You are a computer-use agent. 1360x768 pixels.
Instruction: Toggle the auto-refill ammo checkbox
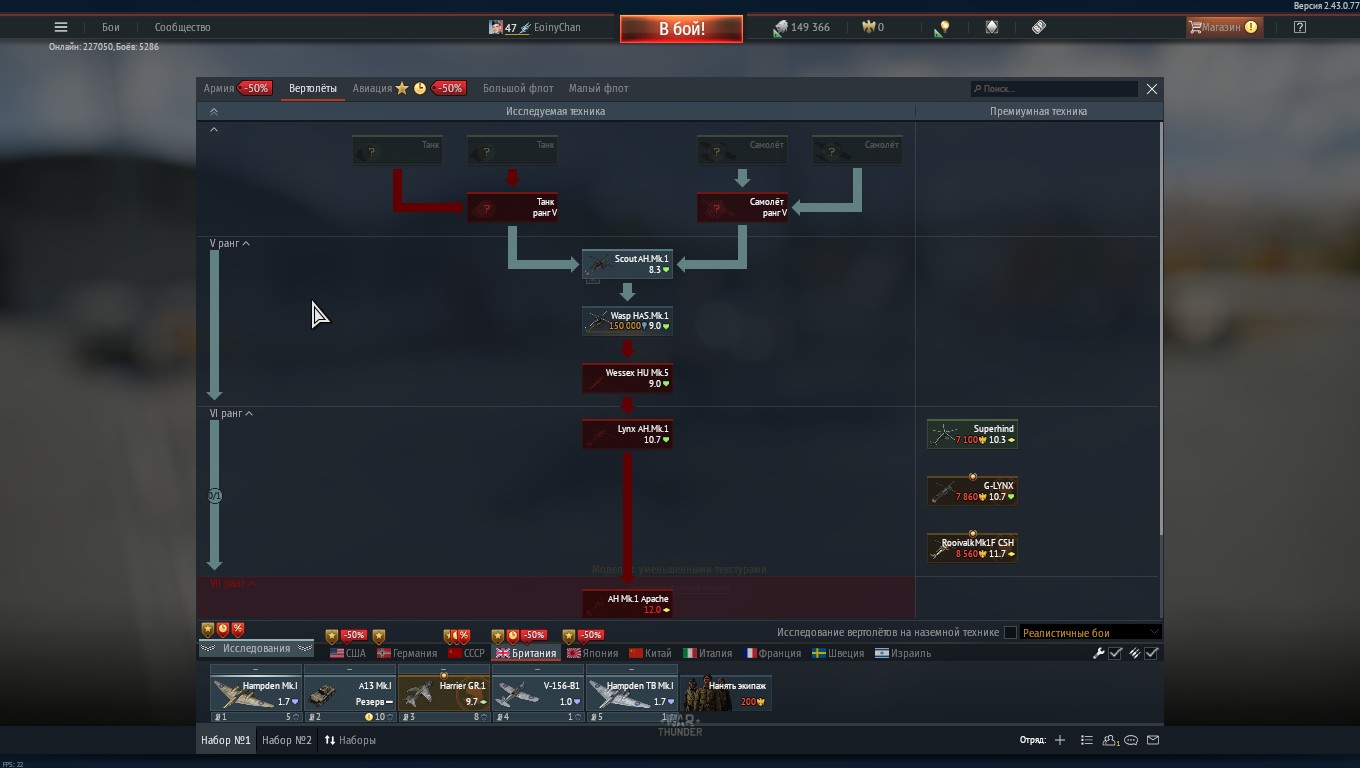pos(1151,653)
